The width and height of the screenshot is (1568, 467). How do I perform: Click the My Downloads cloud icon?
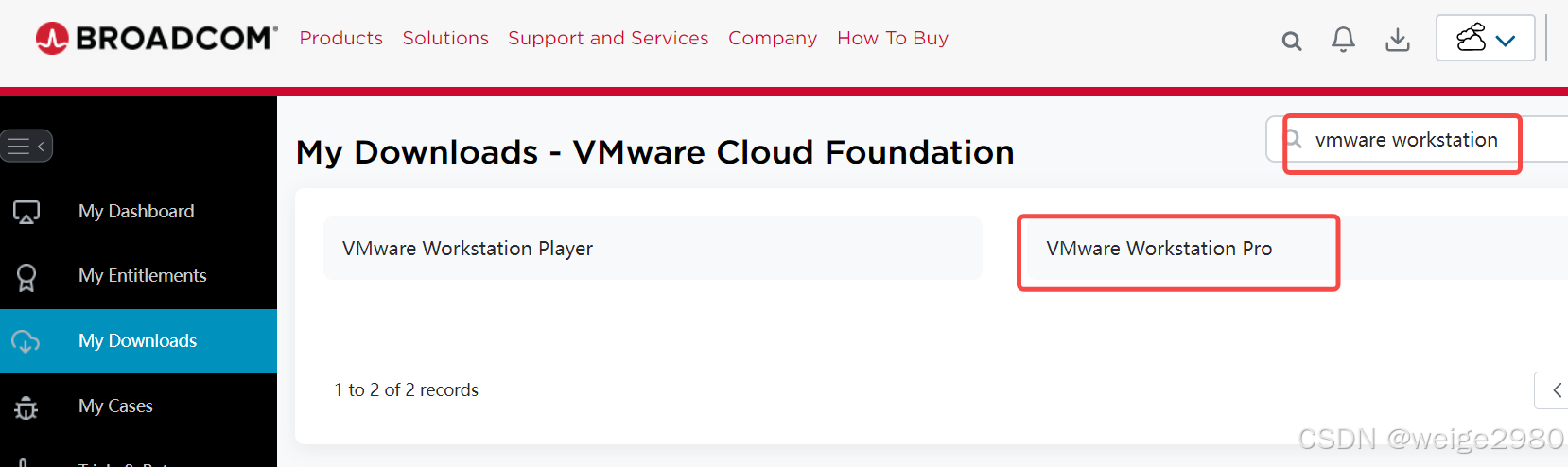click(26, 341)
